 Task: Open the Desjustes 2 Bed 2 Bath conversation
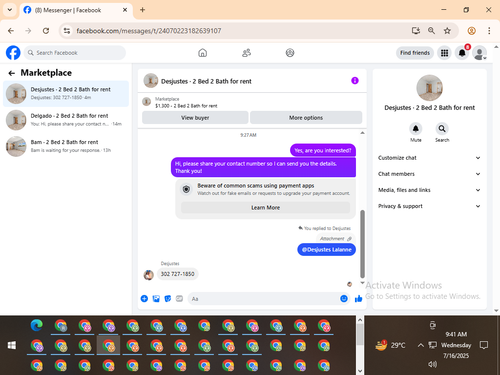[x=66, y=94]
